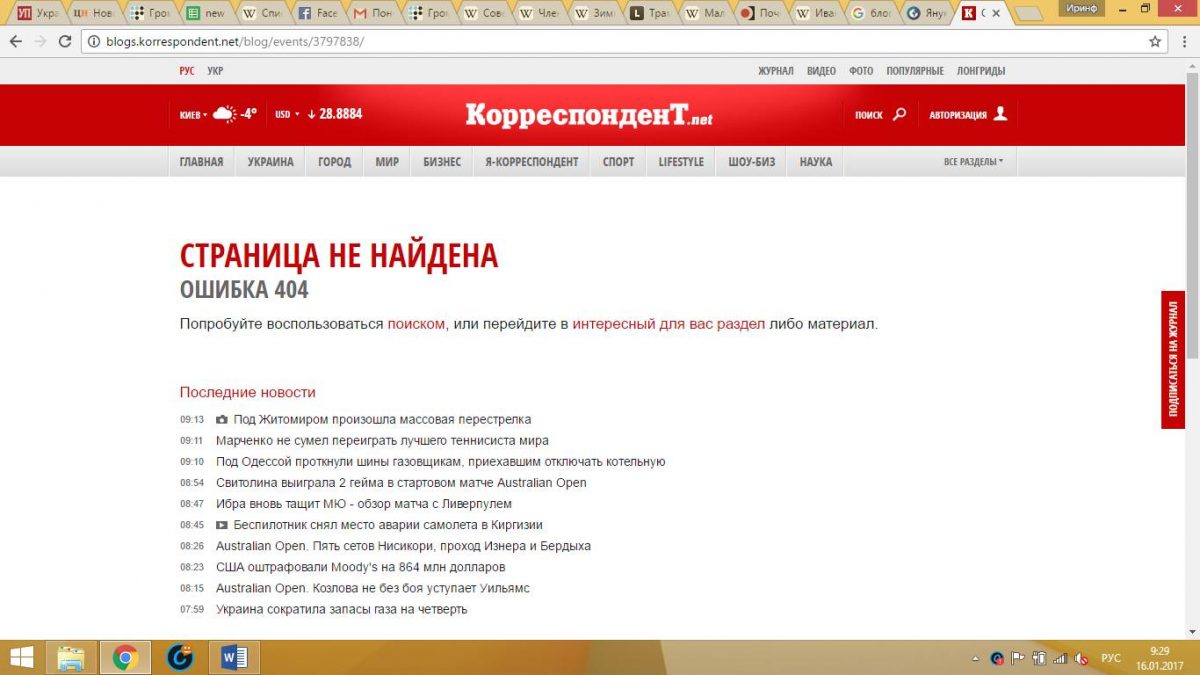Click the browser address bar URL
The image size is (1200, 675).
point(235,42)
